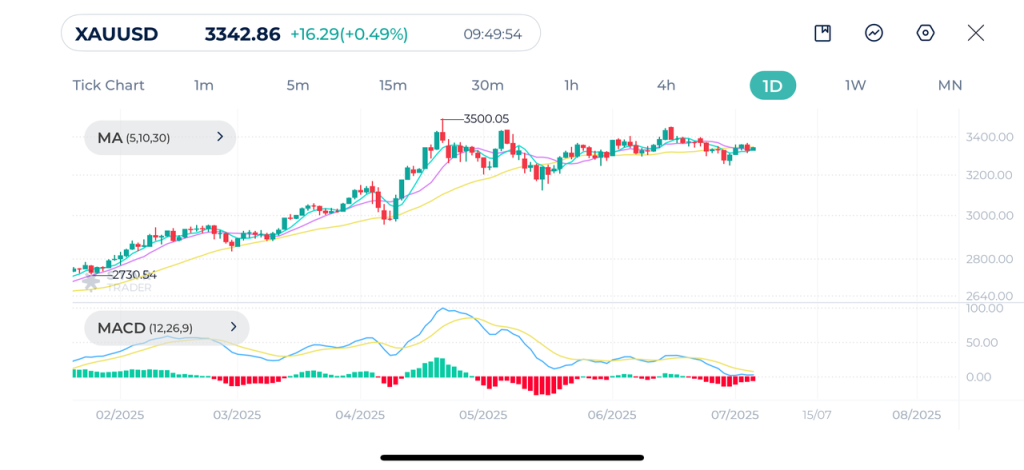Select the 30m timeframe
The width and height of the screenshot is (1024, 470).
pos(487,85)
